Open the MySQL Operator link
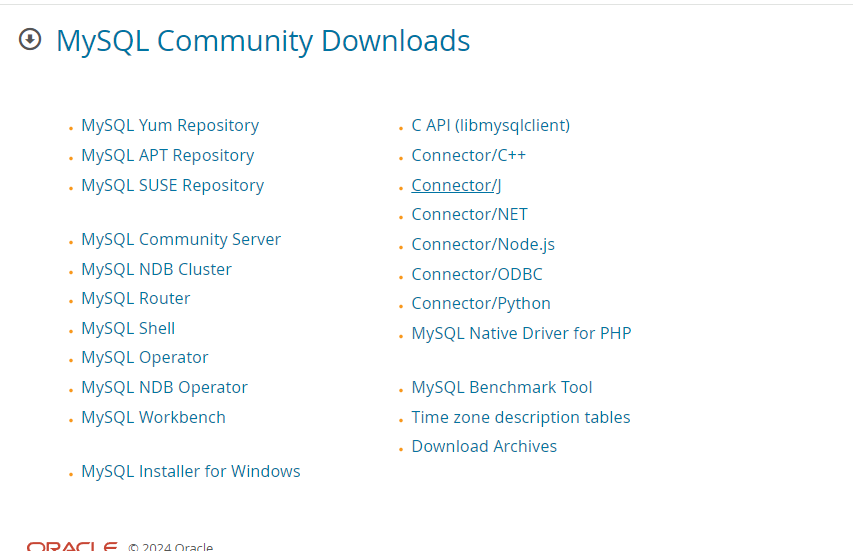The width and height of the screenshot is (853, 551). click(145, 357)
